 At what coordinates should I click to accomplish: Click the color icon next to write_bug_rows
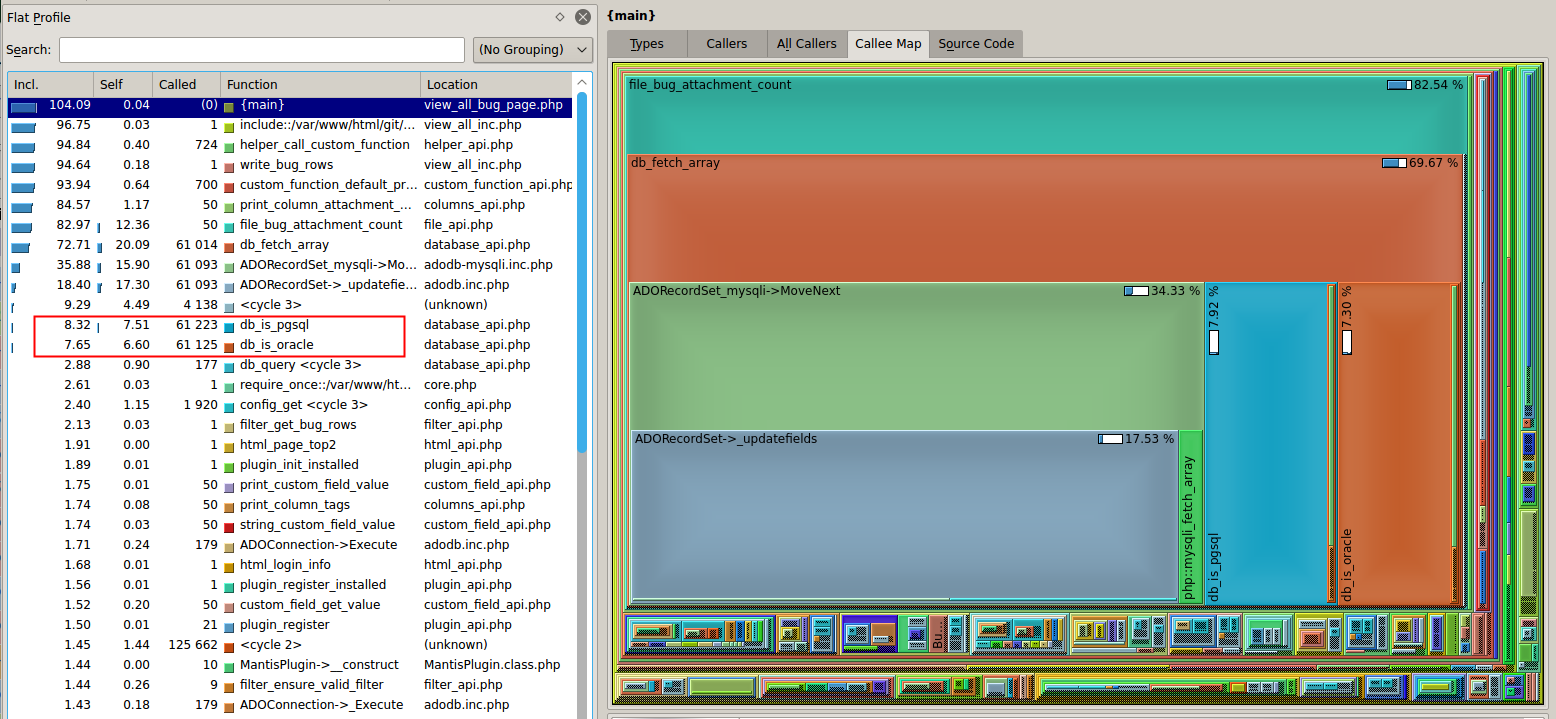(x=229, y=165)
